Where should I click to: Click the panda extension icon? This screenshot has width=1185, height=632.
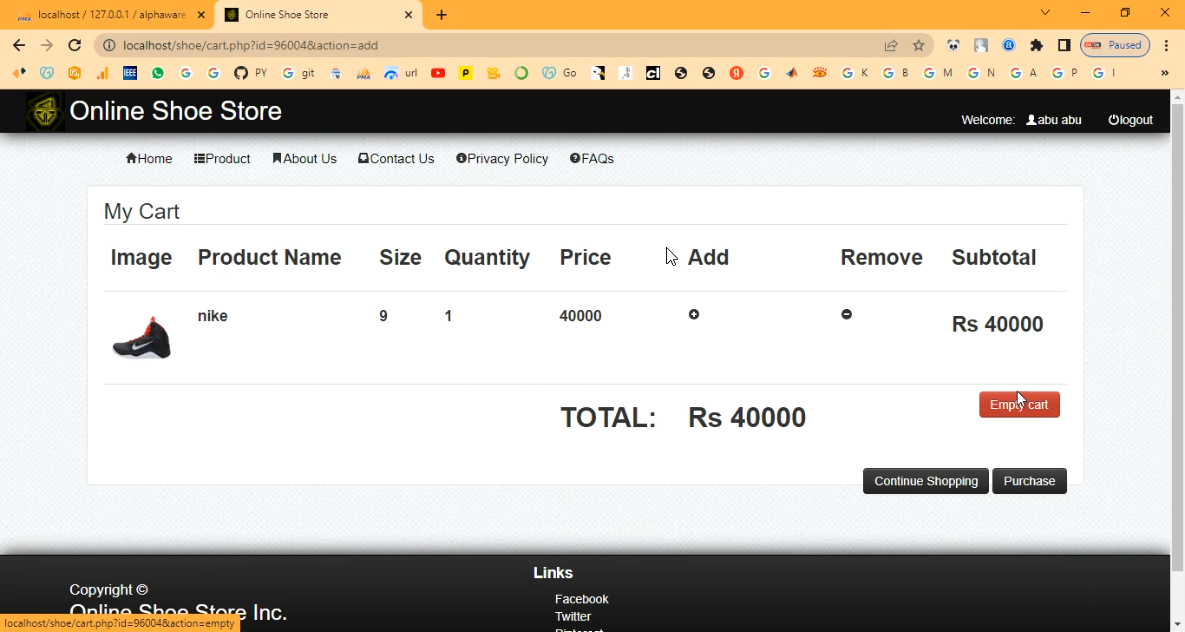[953, 45]
